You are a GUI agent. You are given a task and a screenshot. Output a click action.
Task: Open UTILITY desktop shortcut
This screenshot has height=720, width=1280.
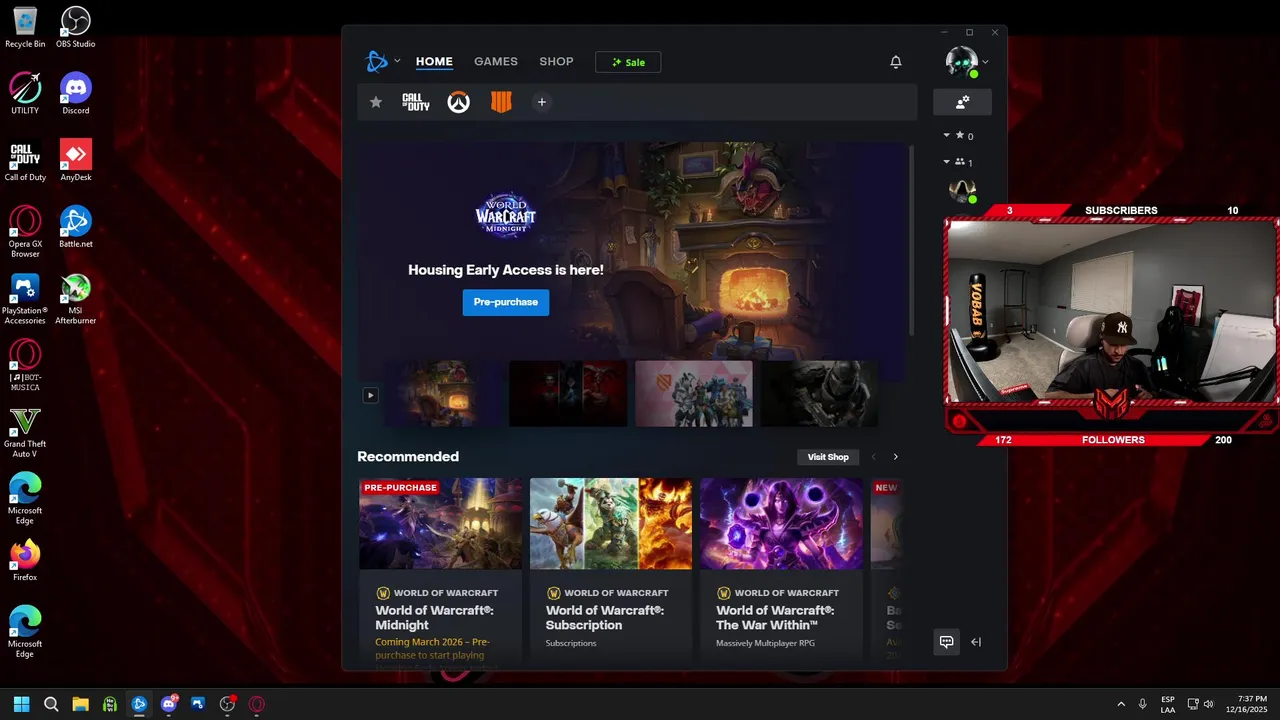pos(25,94)
